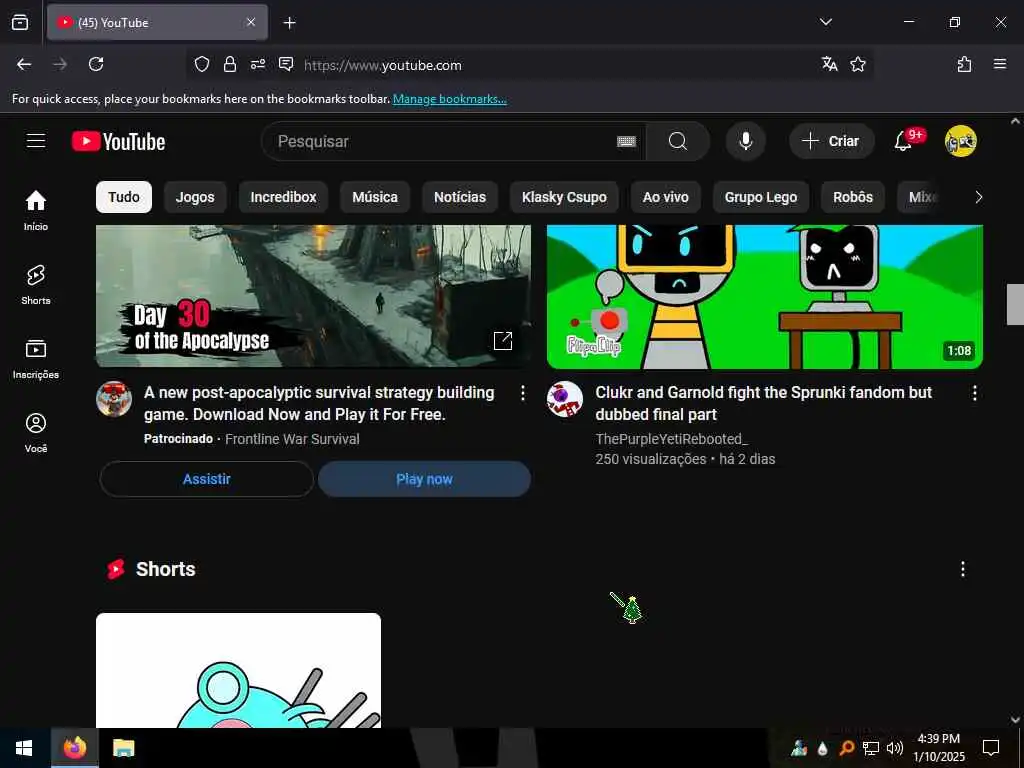Screen dimensions: 1024x768
Task: Open Day 30 of the Apocalypse thumbnail
Action: [313, 296]
